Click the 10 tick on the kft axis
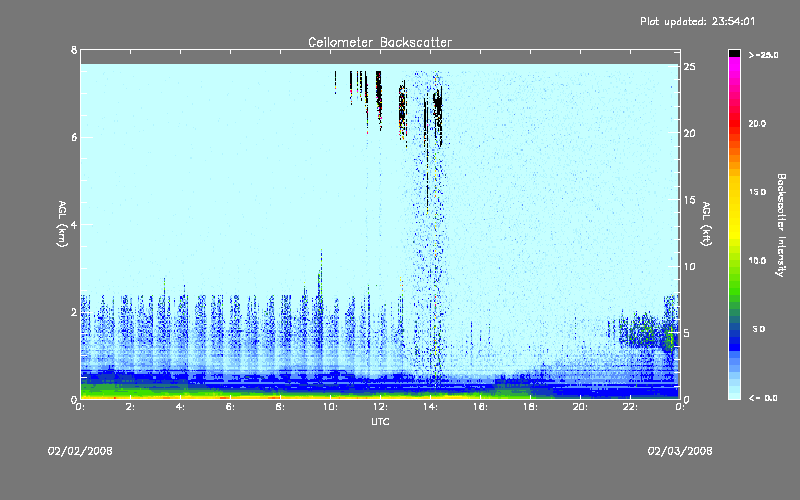This screenshot has height=500, width=800. [689, 266]
